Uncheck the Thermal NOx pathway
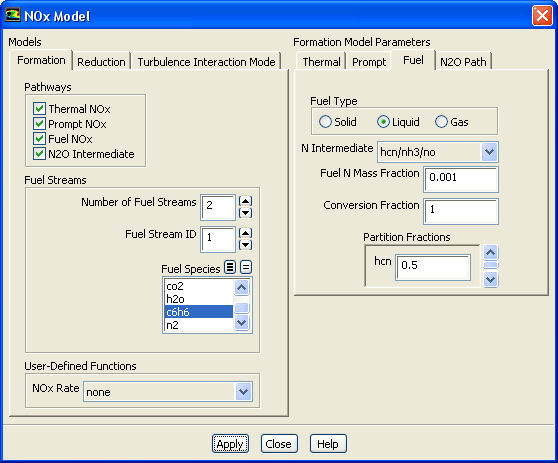Screen dimensions: 558x463 tap(40, 109)
